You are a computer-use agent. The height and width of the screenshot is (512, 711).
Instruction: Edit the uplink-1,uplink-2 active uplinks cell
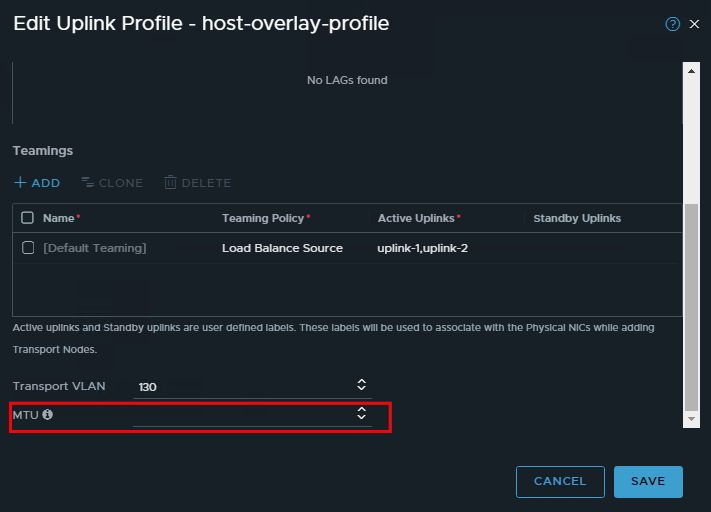click(422, 248)
